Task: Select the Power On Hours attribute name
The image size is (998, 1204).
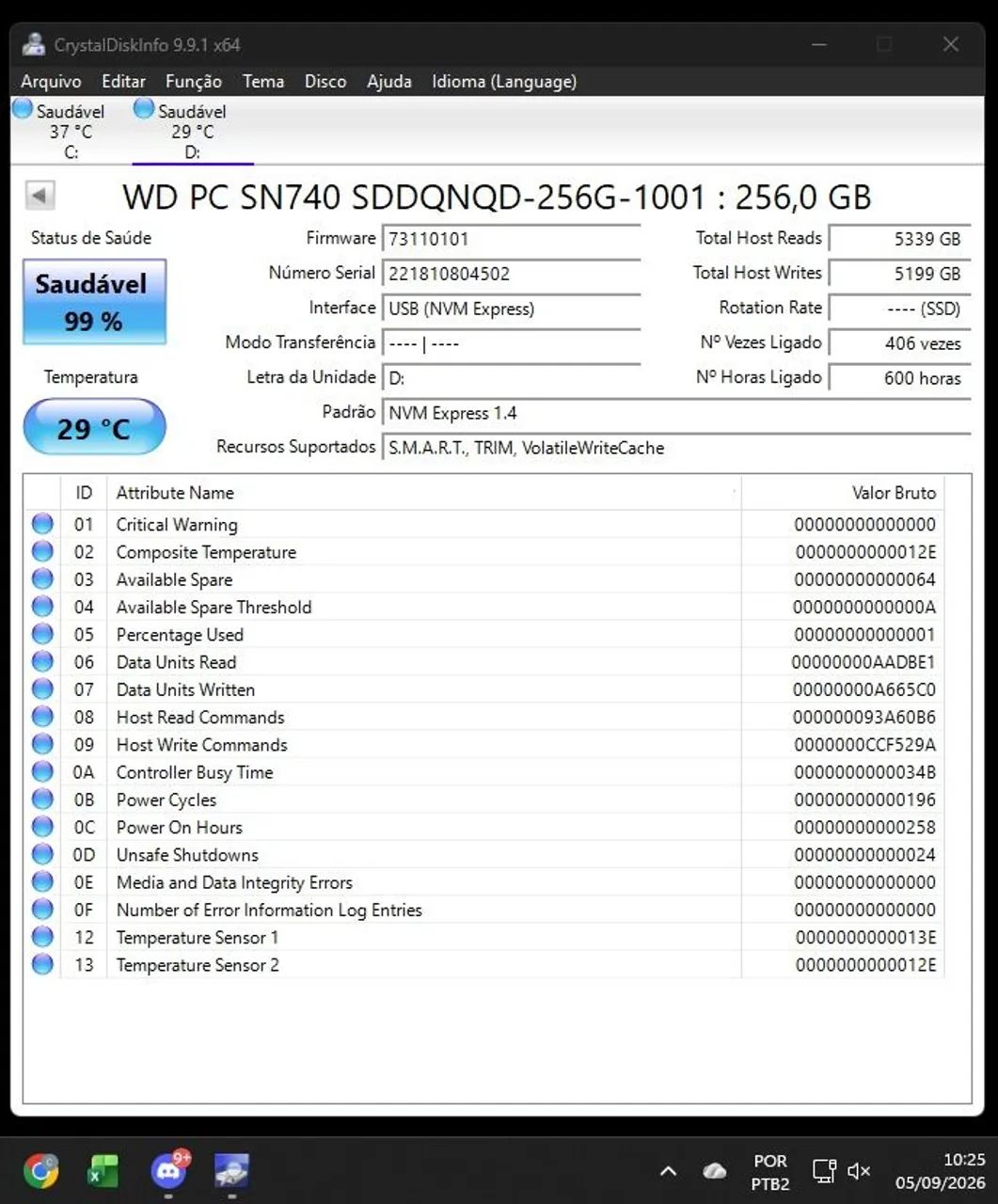Action: [180, 828]
